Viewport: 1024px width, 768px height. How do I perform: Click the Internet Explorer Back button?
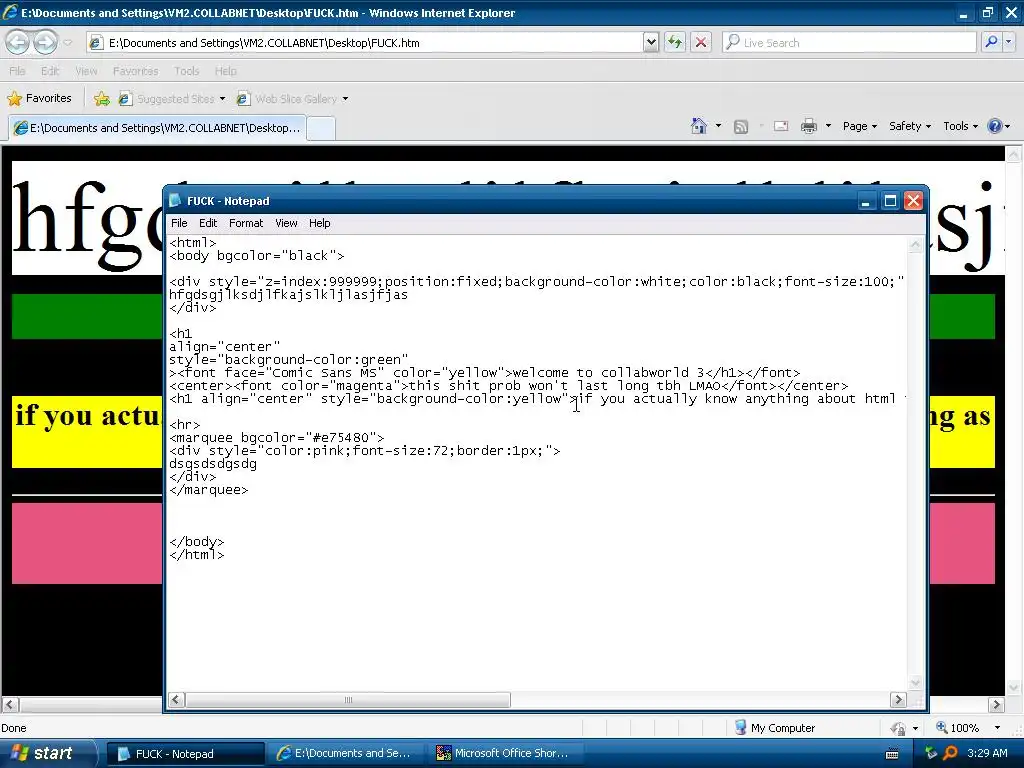[x=17, y=43]
